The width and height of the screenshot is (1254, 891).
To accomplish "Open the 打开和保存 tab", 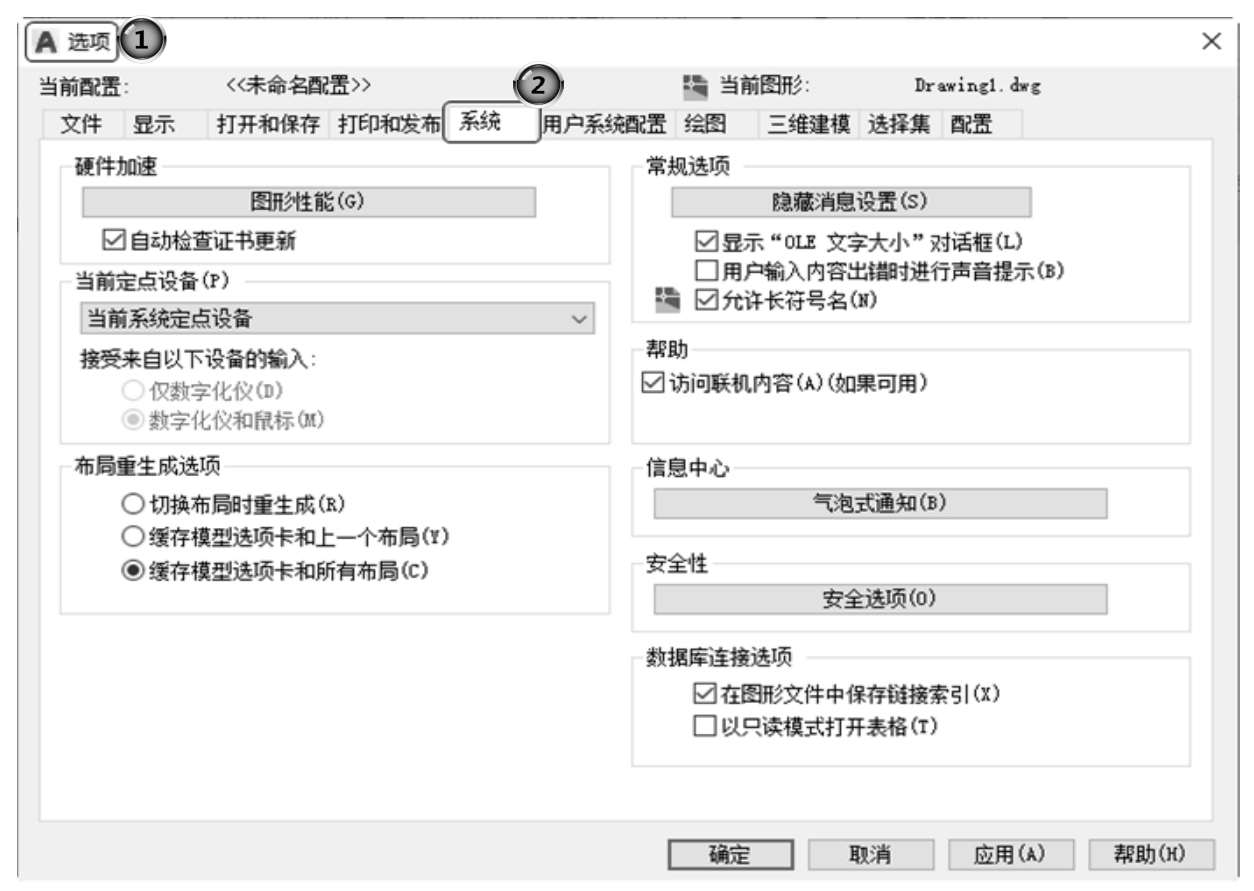I will click(x=268, y=125).
